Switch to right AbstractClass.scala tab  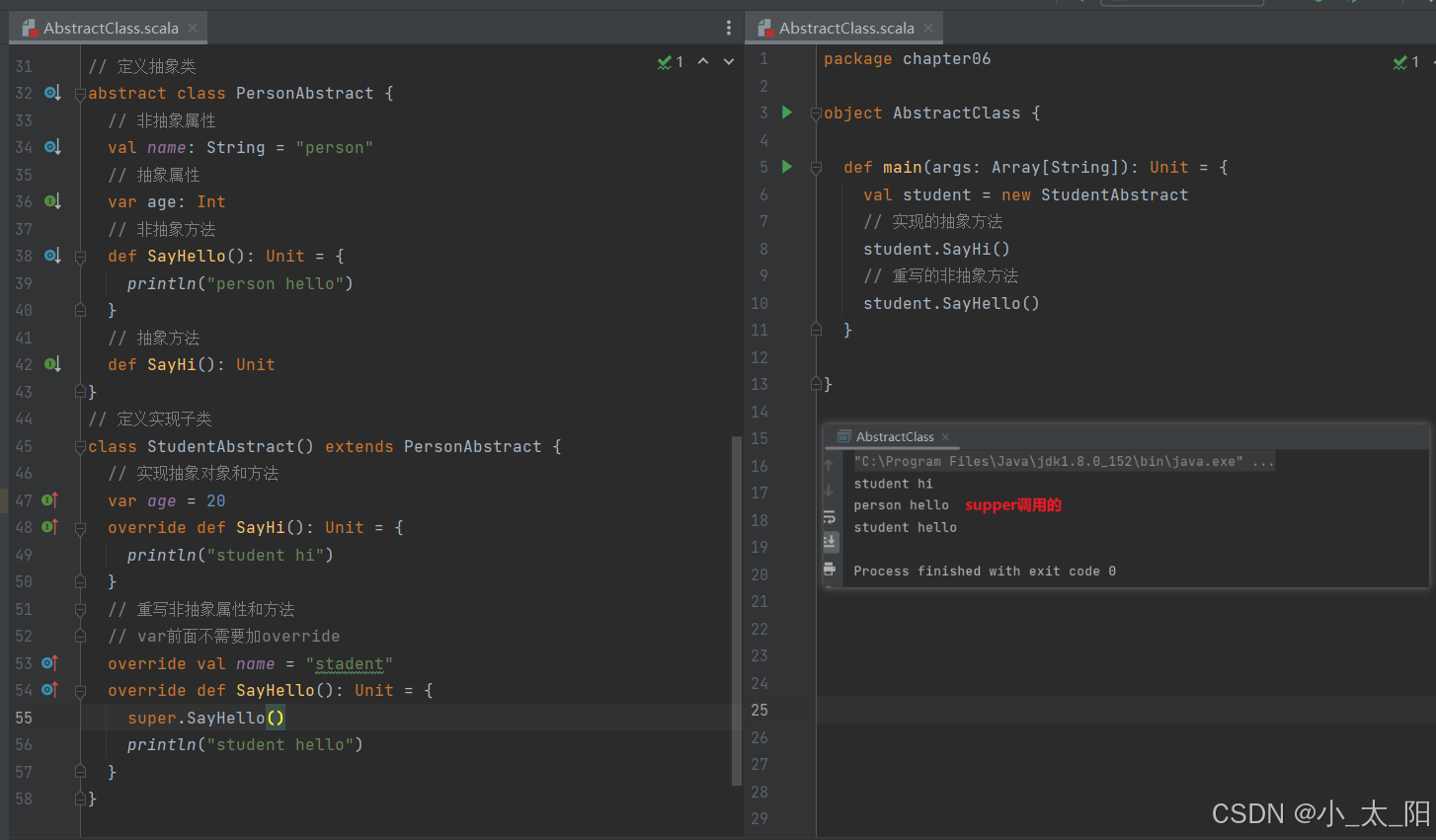(x=846, y=28)
